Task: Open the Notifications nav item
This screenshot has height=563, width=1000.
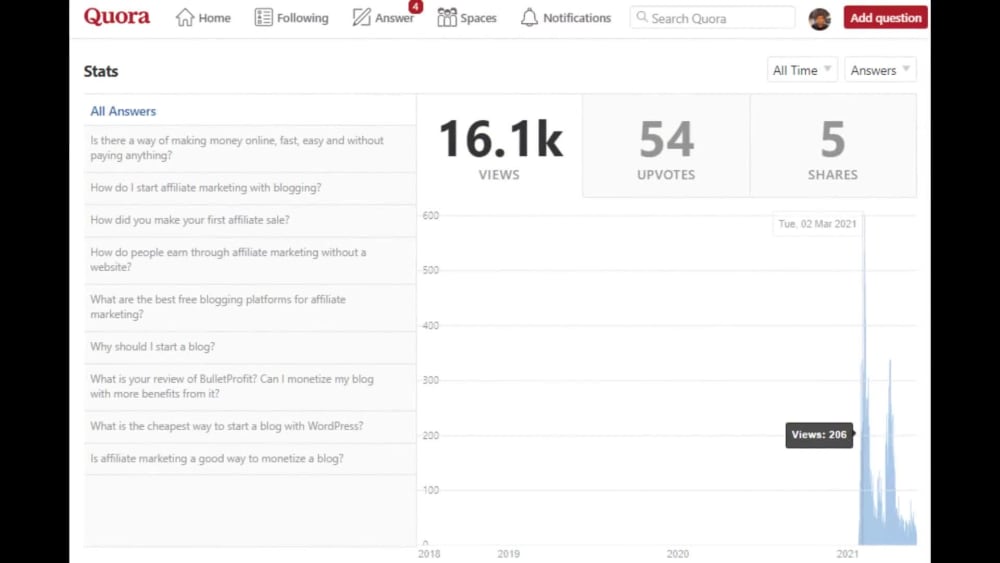Action: pyautogui.click(x=566, y=17)
